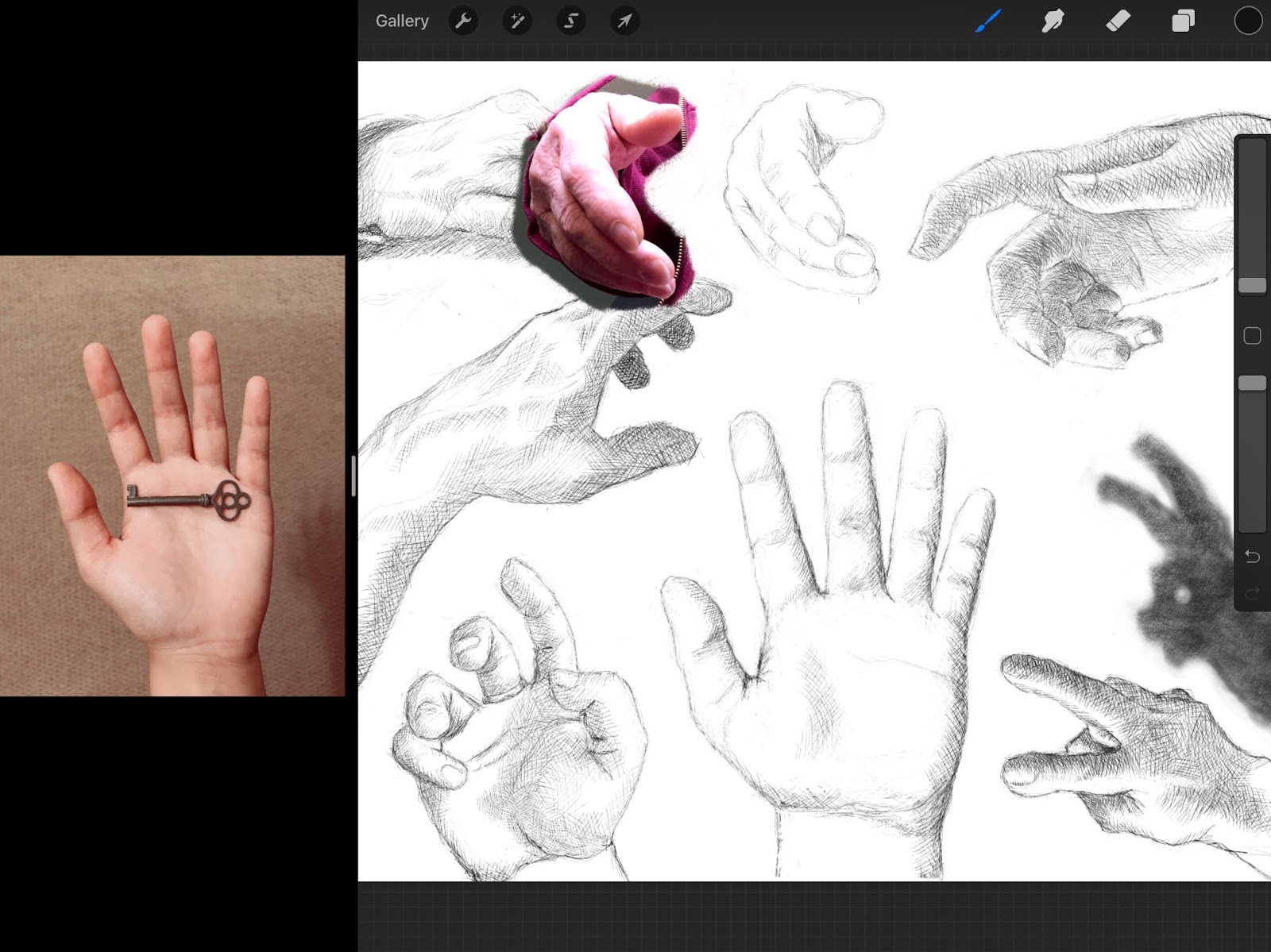Viewport: 1271px width, 952px height.
Task: Return to the Gallery
Action: 402,21
